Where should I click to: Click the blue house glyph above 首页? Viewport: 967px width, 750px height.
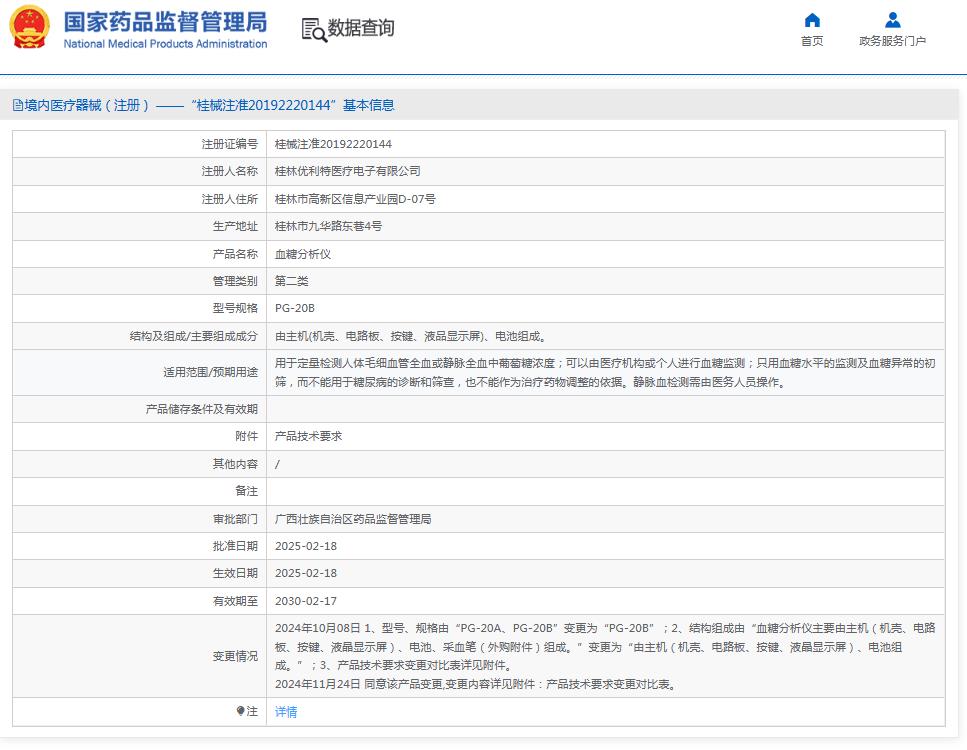pyautogui.click(x=812, y=18)
